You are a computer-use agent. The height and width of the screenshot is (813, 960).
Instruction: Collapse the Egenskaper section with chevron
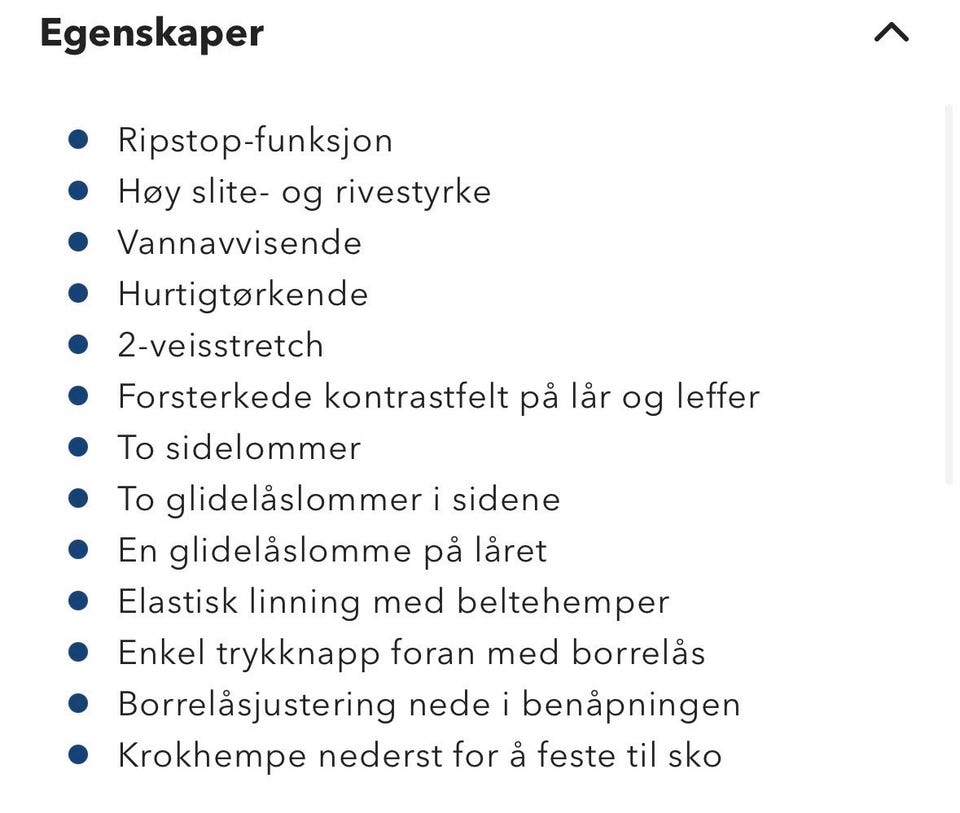click(x=891, y=32)
